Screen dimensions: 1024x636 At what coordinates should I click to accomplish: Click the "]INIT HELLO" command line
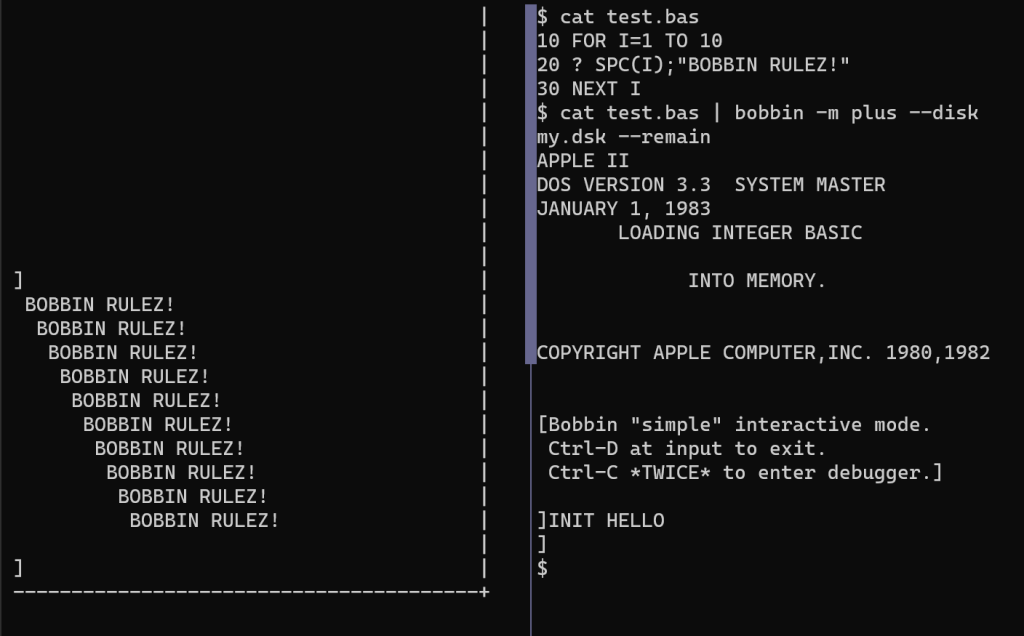[x=600, y=520]
